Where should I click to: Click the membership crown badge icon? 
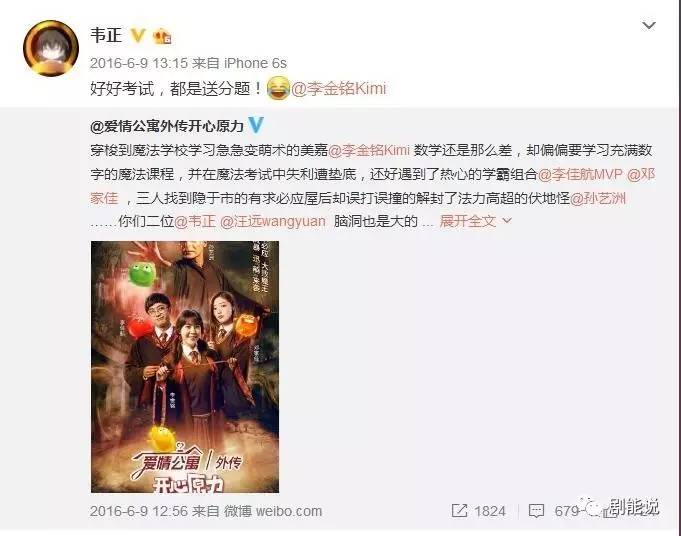[x=162, y=36]
